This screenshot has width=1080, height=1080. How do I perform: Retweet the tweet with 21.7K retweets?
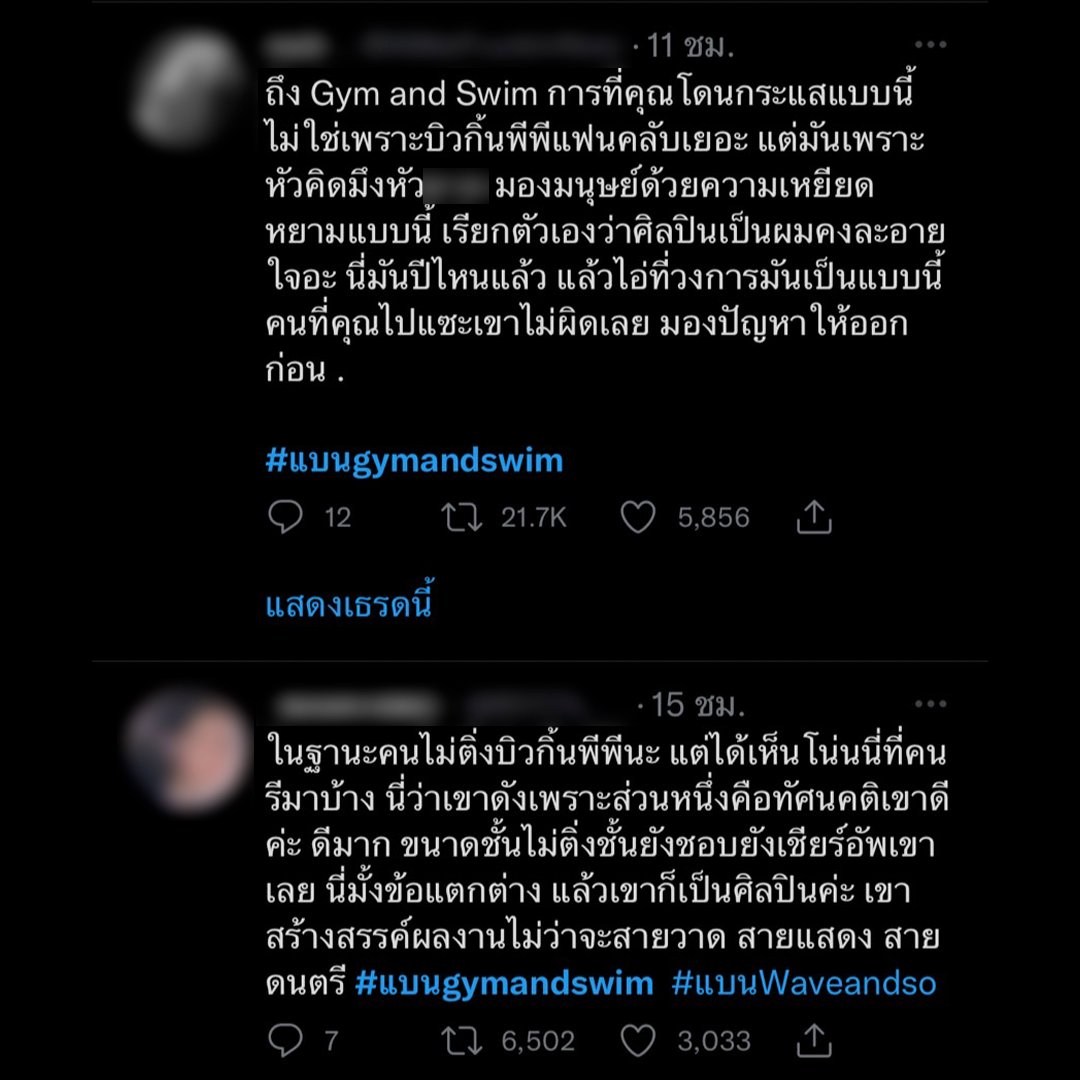[x=461, y=517]
